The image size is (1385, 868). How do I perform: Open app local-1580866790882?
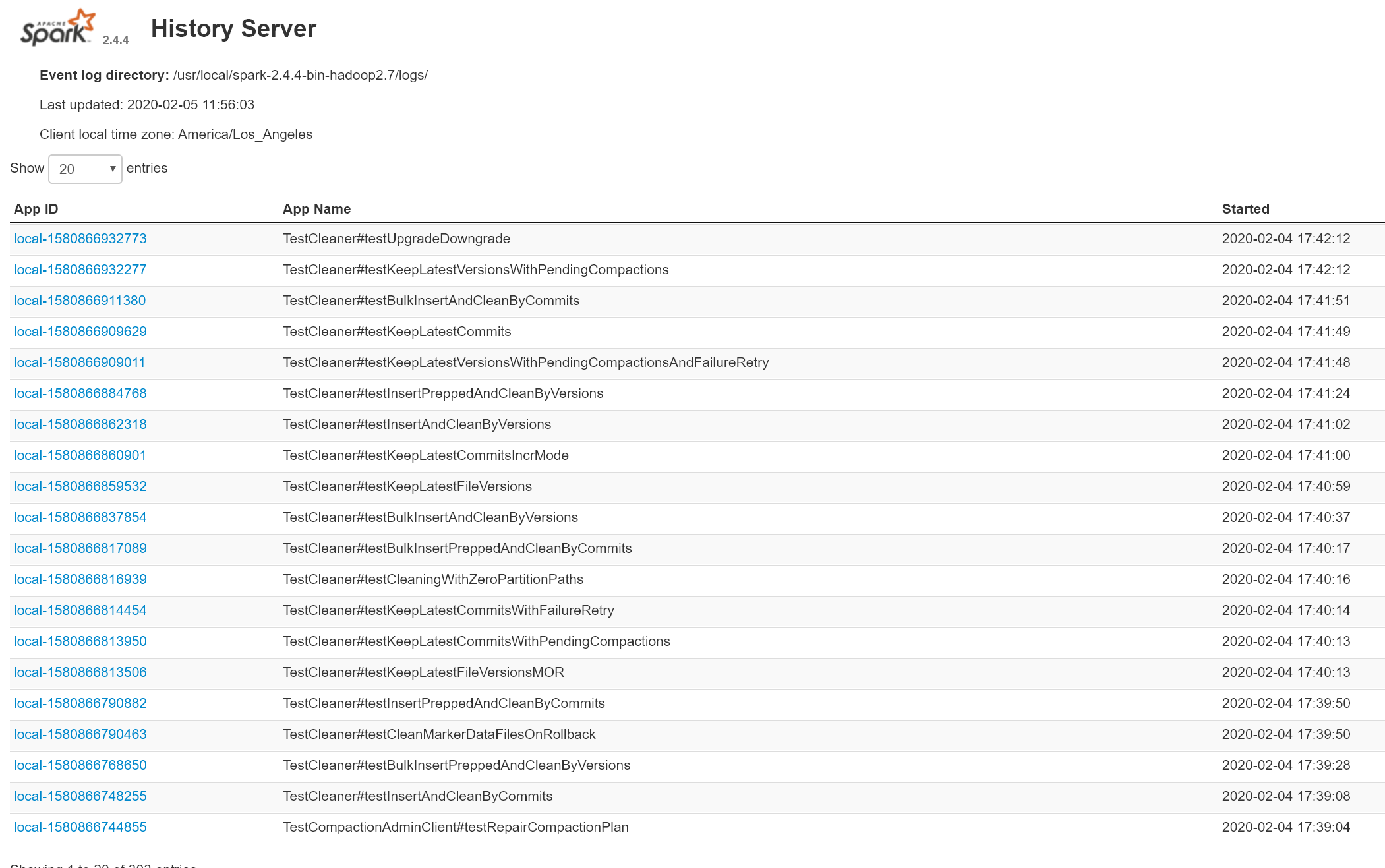click(x=80, y=703)
